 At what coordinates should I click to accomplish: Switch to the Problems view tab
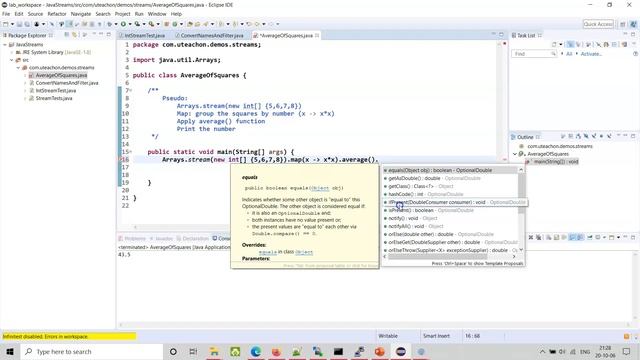(x=132, y=238)
